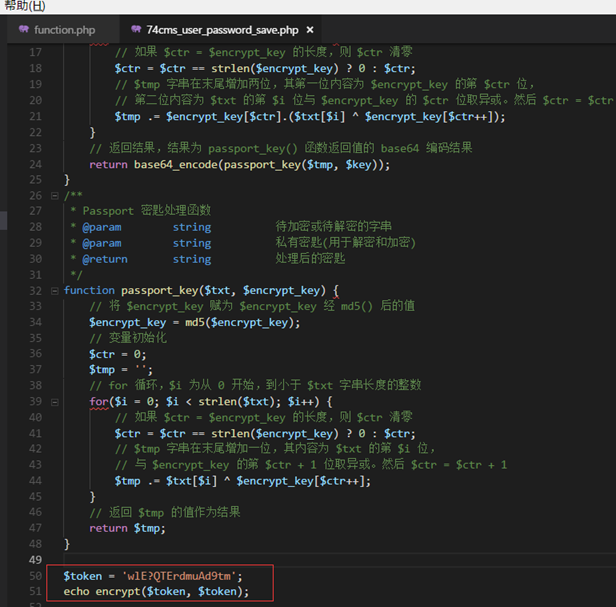Viewport: 616px width, 607px height.
Task: Click the echo encrypt($token, $token) line
Action: click(156, 592)
